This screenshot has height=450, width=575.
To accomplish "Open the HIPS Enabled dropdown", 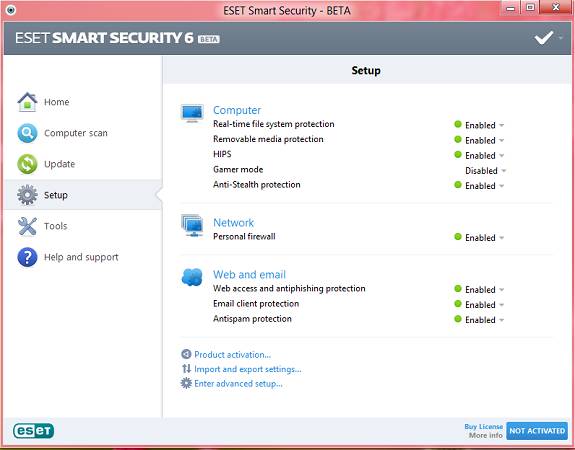I will pos(484,156).
